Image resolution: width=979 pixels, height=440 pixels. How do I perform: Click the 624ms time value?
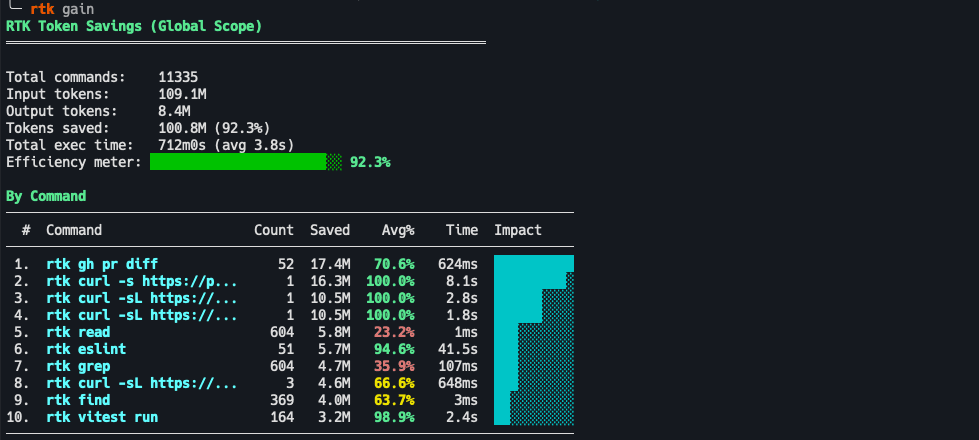pos(458,264)
